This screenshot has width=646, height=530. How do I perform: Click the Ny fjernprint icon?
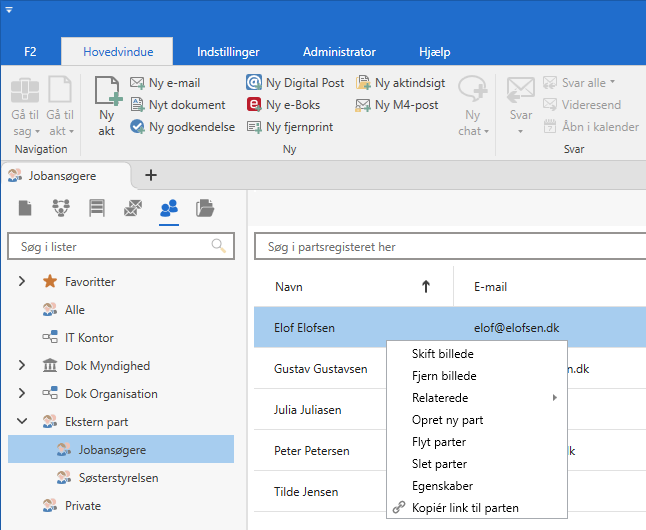pyautogui.click(x=254, y=127)
